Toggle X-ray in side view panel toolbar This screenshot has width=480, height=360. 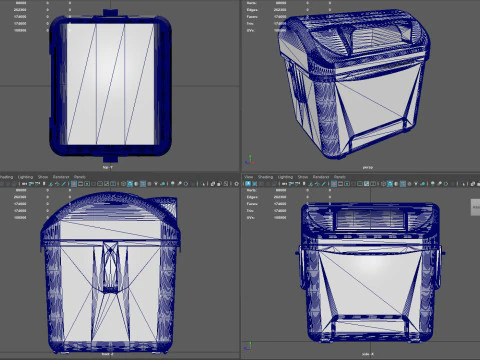pyautogui.click(x=473, y=184)
